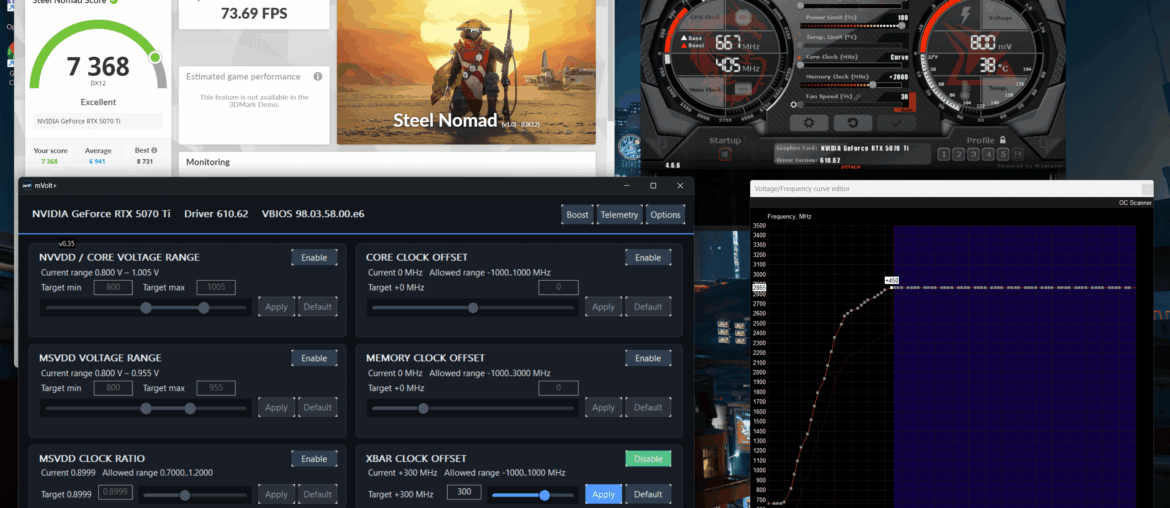This screenshot has height=508, width=1170.
Task: Apply Afterburner settings with the checkmark button
Action: tap(897, 122)
